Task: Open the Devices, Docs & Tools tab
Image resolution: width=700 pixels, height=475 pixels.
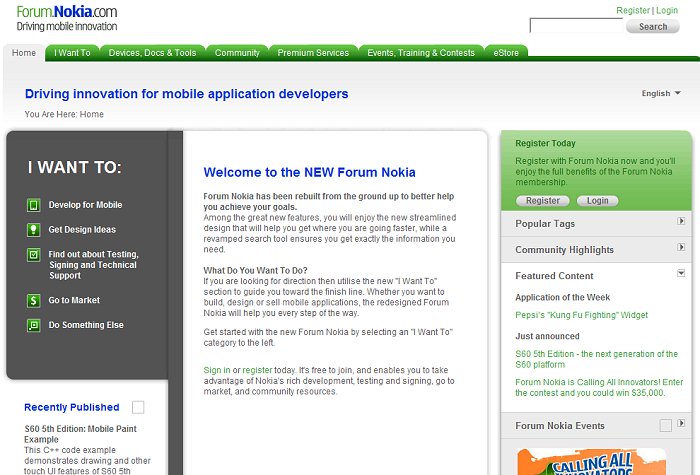Action: 152,53
